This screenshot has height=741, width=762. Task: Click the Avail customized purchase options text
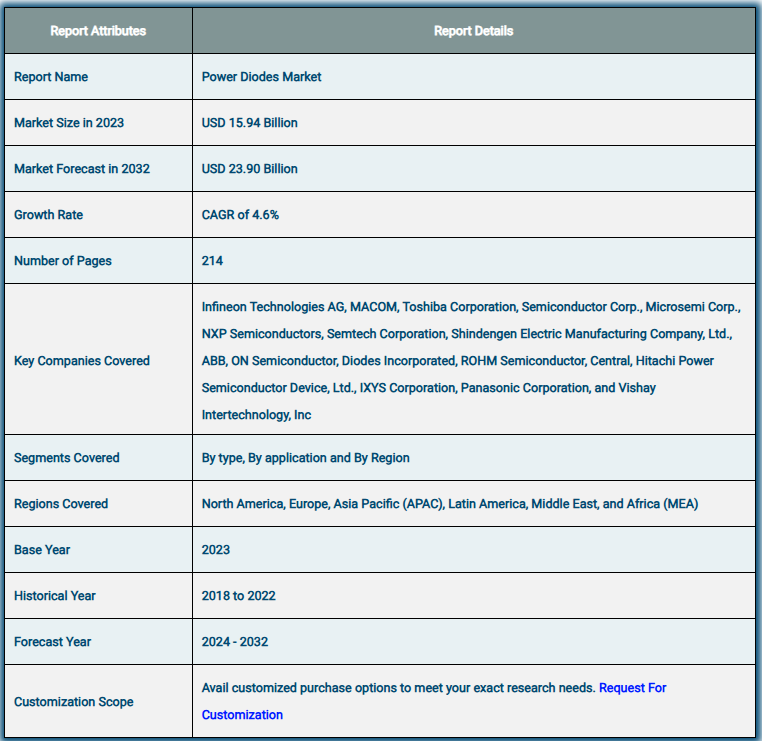click(398, 688)
